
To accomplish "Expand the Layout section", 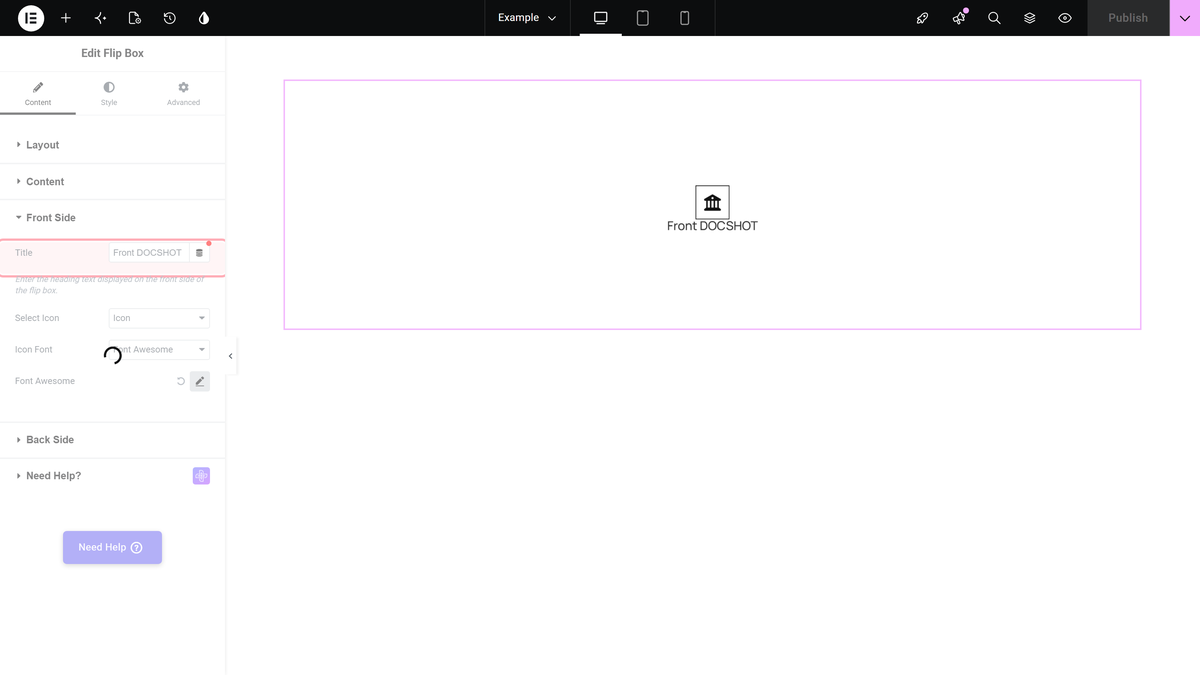I will (x=112, y=145).
